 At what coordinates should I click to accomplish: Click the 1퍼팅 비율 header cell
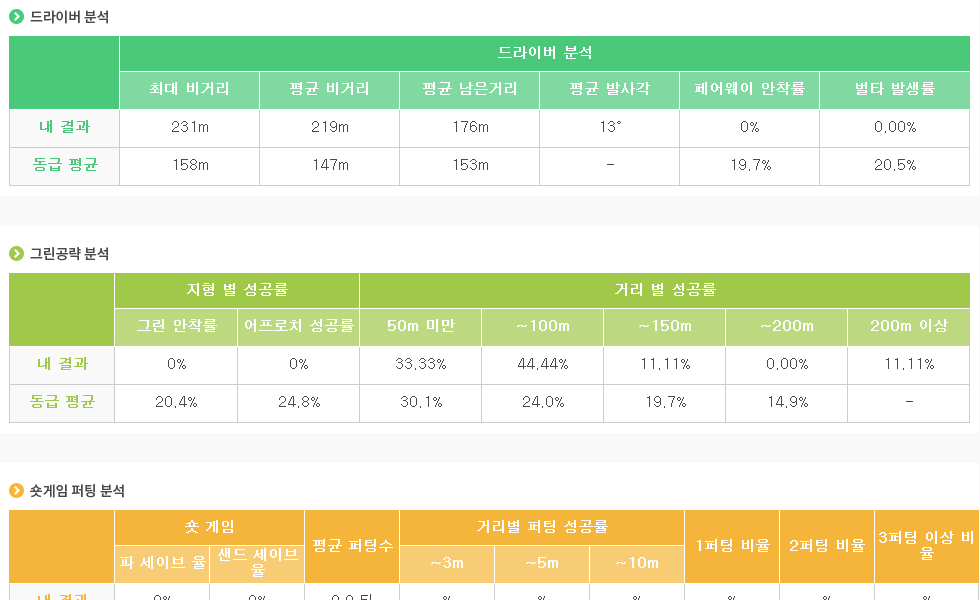(732, 546)
